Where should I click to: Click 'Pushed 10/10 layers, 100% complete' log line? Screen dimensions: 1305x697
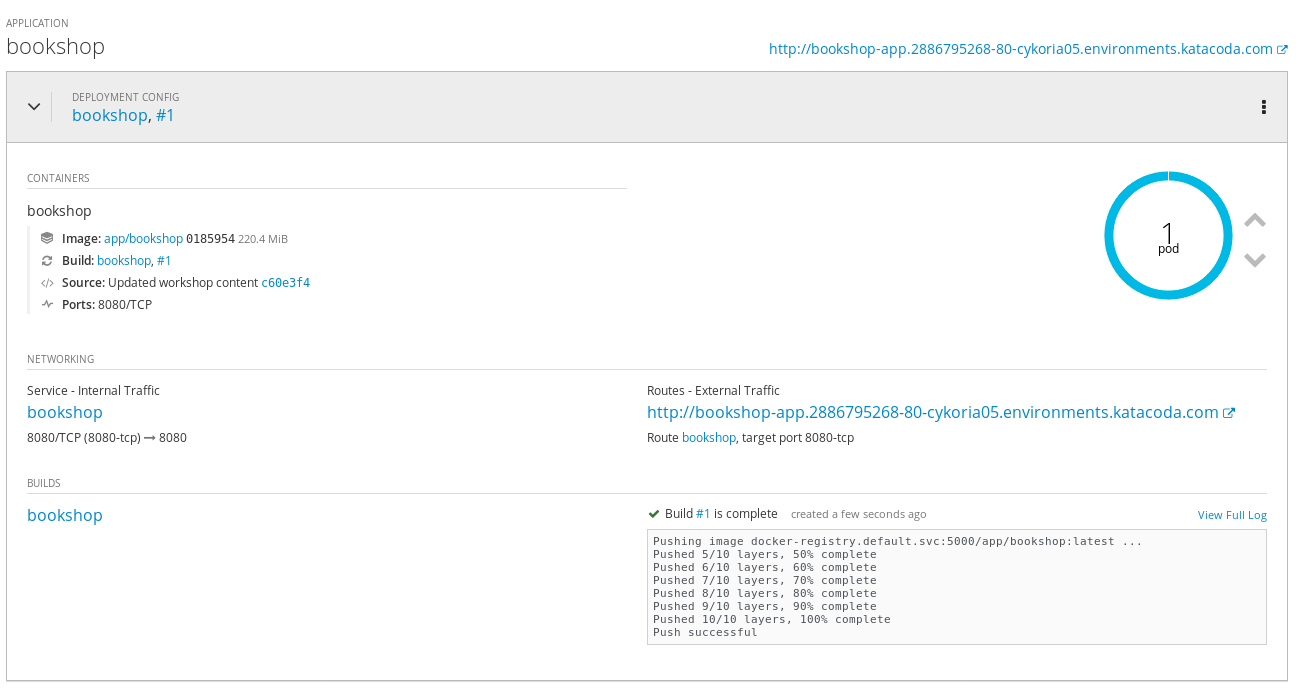pos(771,619)
